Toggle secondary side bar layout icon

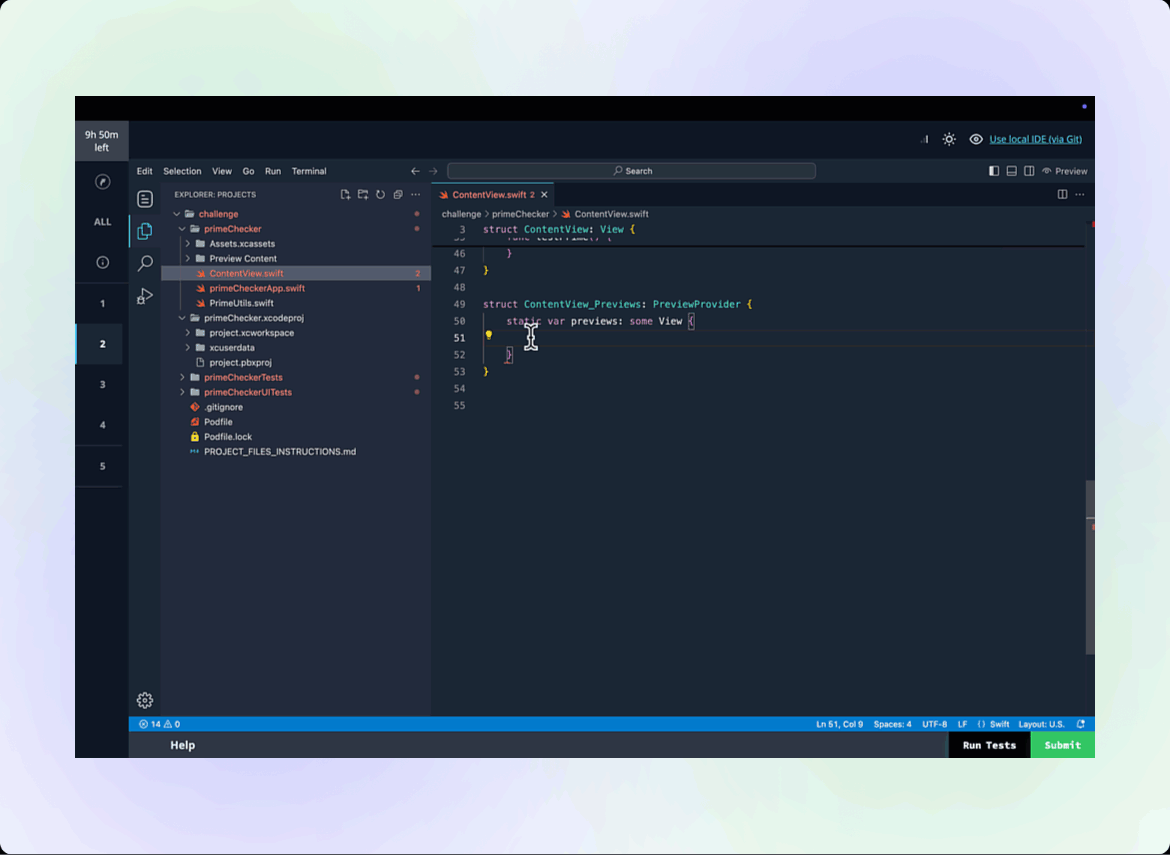[x=1029, y=171]
